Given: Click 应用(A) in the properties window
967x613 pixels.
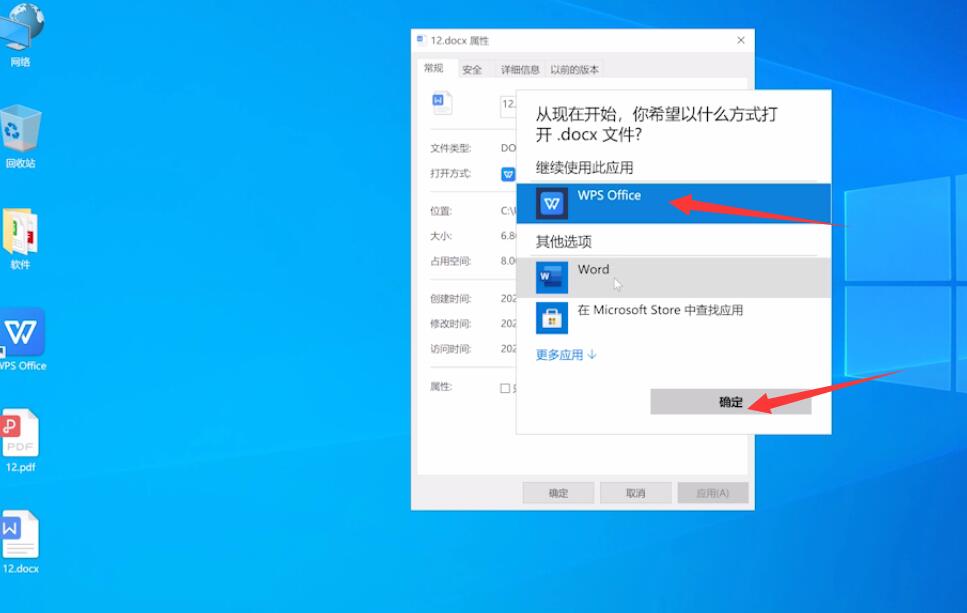Looking at the screenshot, I should click(712, 493).
